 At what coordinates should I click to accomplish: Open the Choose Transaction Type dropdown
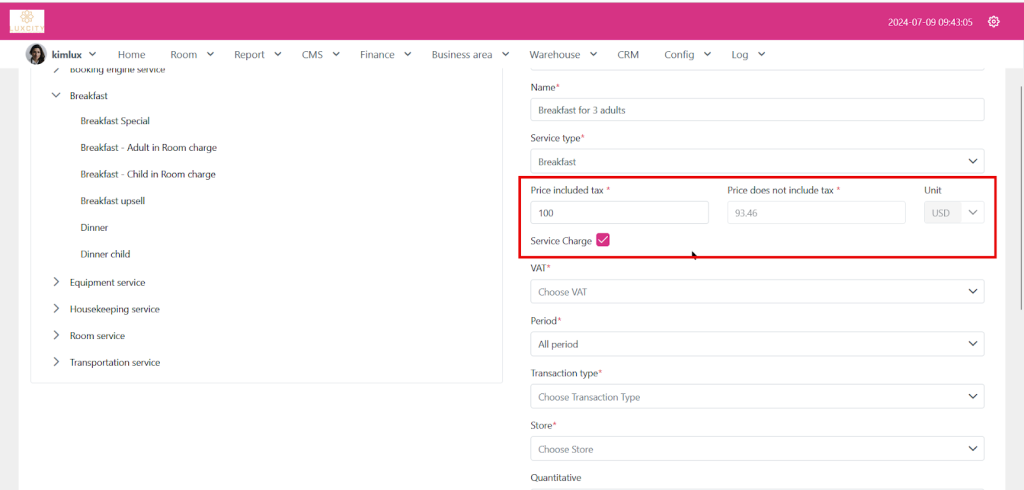pyautogui.click(x=756, y=397)
